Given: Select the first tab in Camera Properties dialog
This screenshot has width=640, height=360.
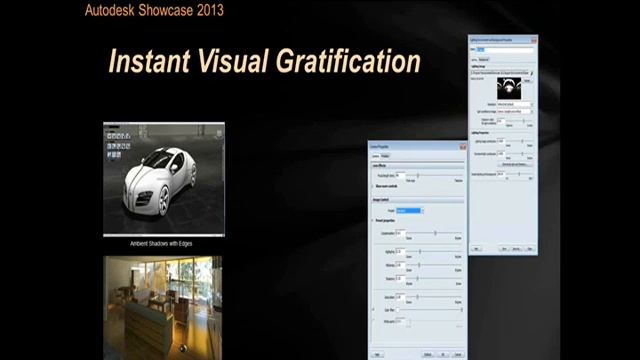Looking at the screenshot, I should pos(376,156).
